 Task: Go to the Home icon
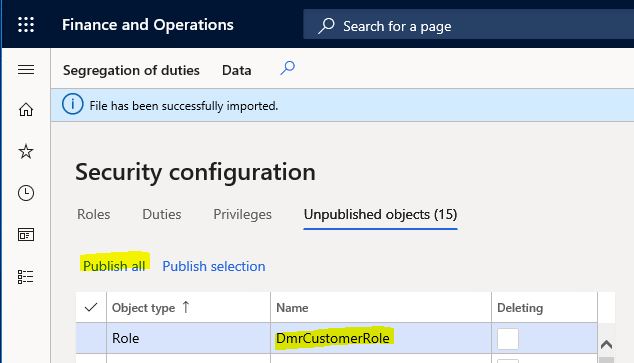tap(26, 110)
